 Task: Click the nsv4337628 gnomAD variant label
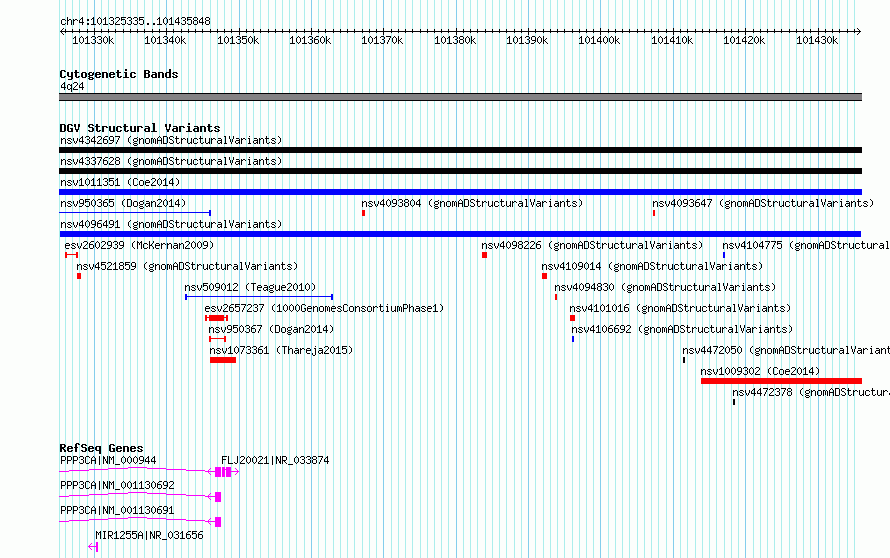(171, 161)
